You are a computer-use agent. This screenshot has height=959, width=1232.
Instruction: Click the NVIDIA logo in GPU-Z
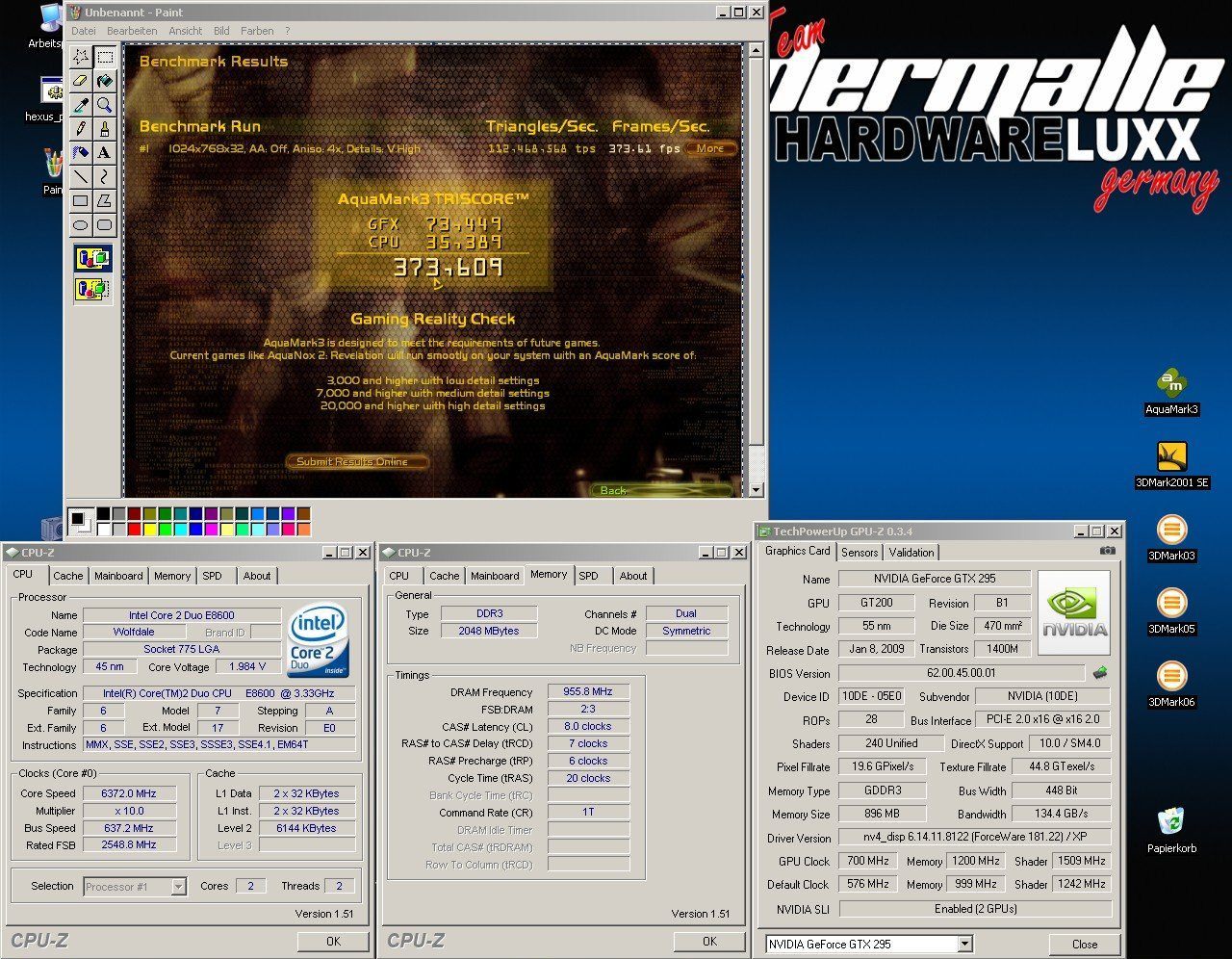1074,613
